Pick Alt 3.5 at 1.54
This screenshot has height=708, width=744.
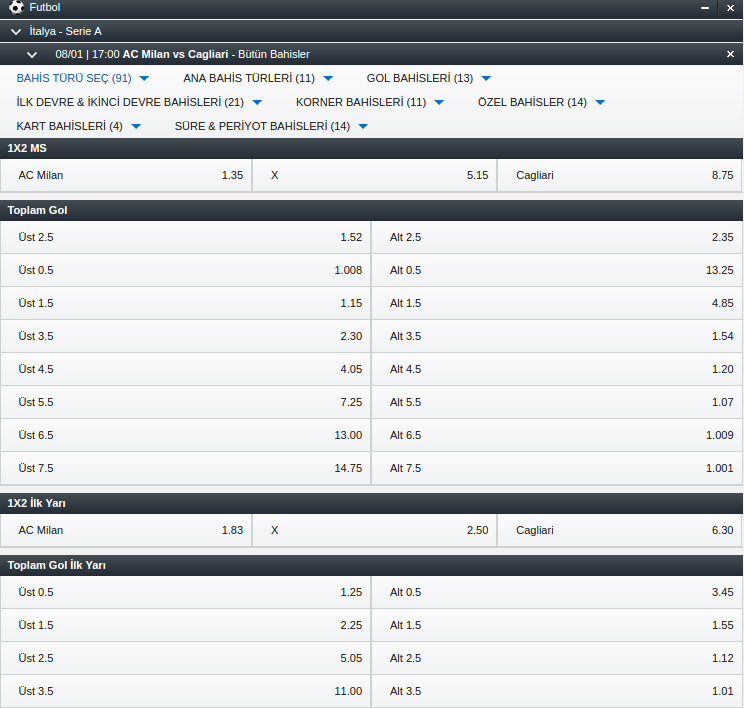pyautogui.click(x=557, y=336)
